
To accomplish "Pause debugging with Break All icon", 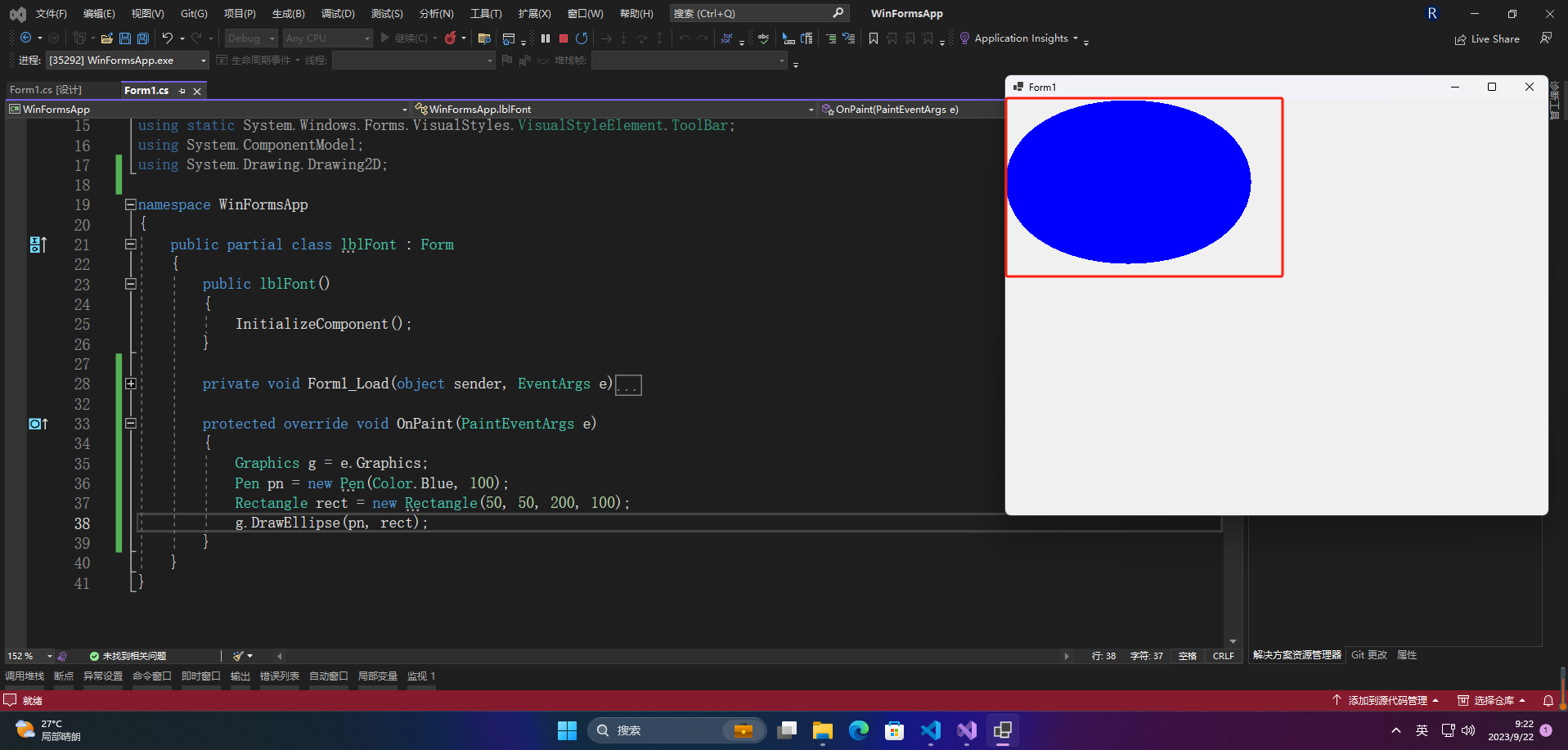I will [546, 38].
